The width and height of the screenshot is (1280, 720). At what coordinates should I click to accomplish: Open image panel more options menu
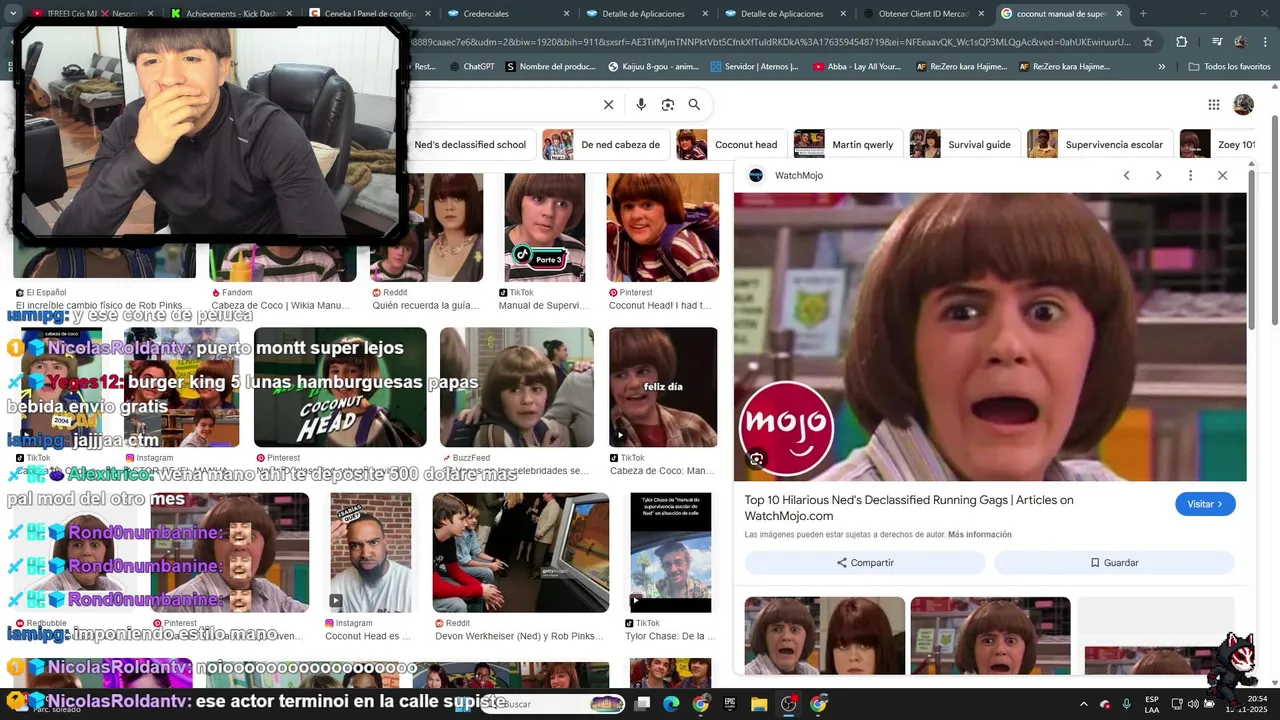[x=1190, y=175]
